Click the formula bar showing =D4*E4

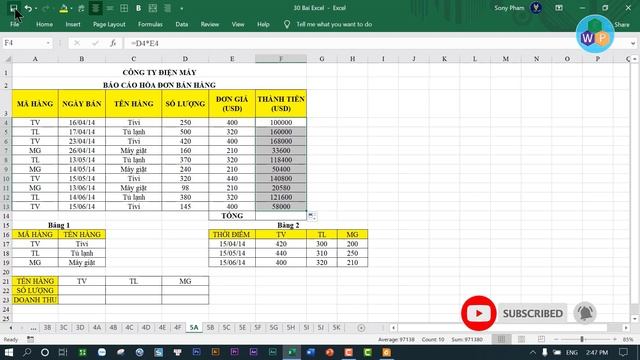pyautogui.click(x=376, y=43)
